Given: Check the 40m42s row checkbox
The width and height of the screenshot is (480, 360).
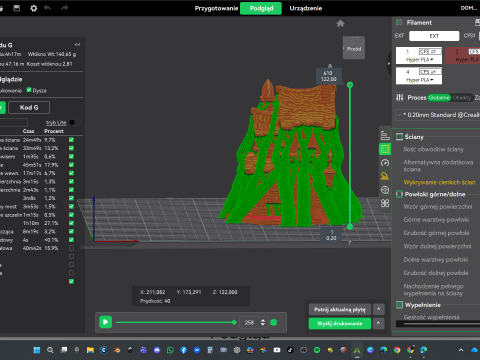Looking at the screenshot, I should [71, 248].
